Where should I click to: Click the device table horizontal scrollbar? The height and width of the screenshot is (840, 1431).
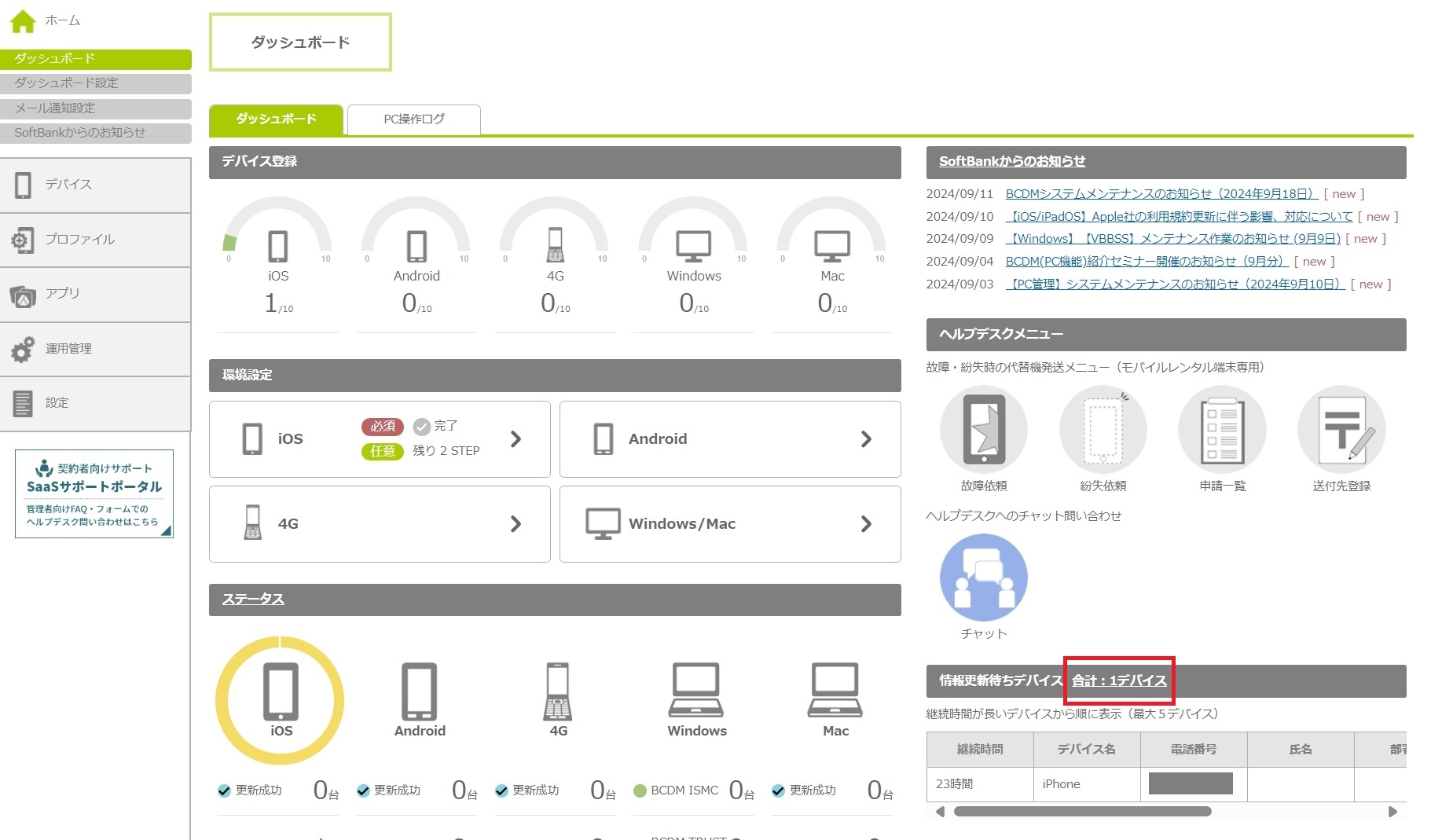(1082, 812)
